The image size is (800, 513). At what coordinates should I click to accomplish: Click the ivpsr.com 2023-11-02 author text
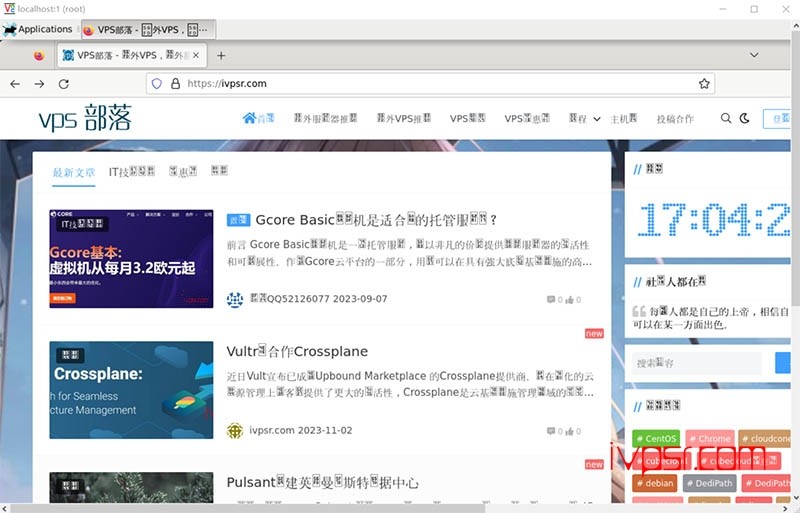pyautogui.click(x=301, y=430)
